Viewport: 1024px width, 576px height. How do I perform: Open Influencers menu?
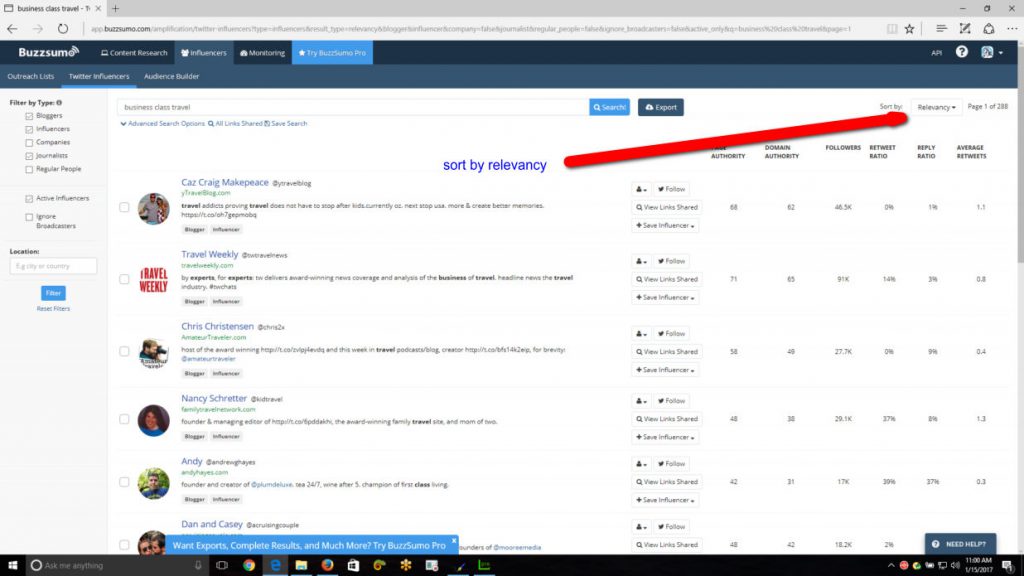tap(204, 53)
